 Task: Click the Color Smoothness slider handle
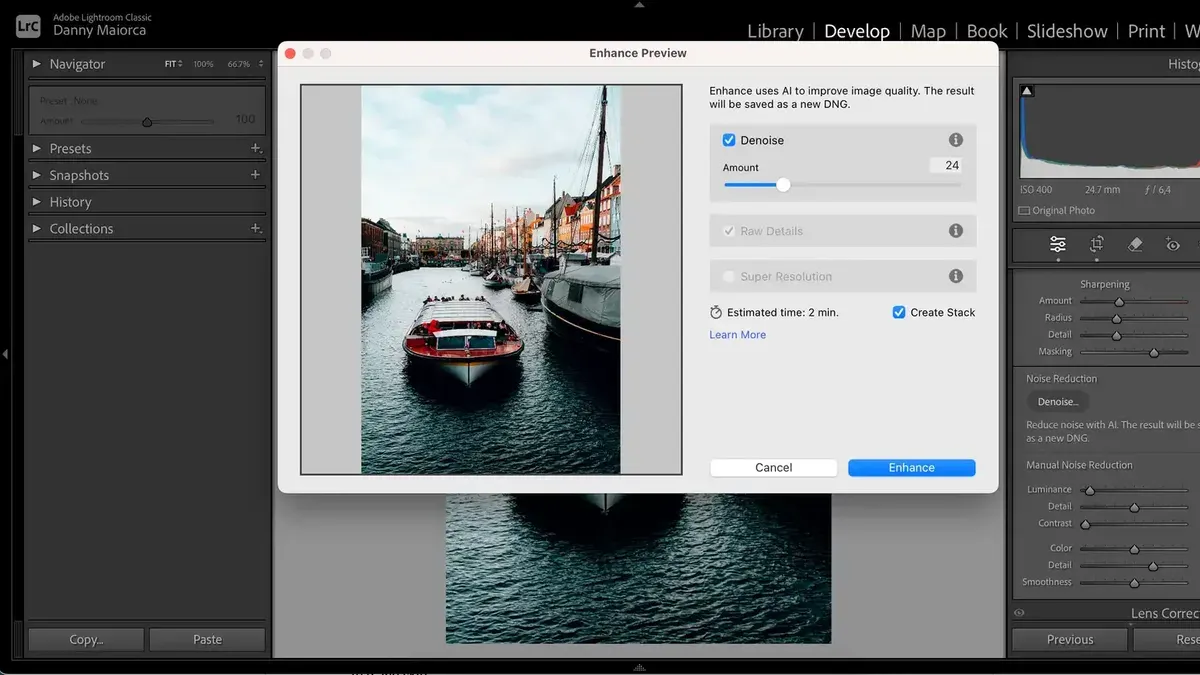[1134, 582]
